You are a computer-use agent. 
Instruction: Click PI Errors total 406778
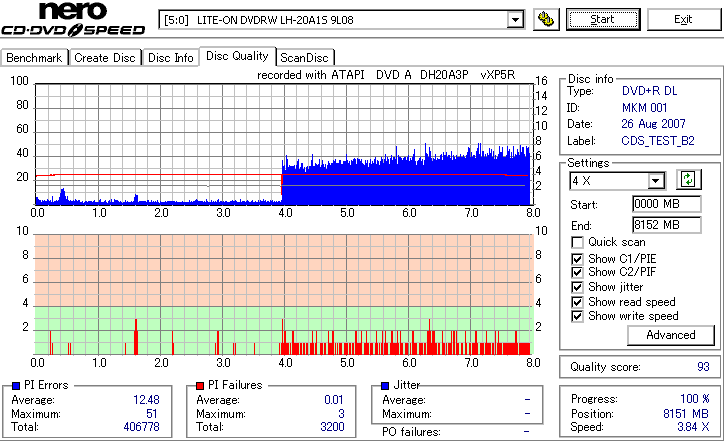(x=141, y=427)
